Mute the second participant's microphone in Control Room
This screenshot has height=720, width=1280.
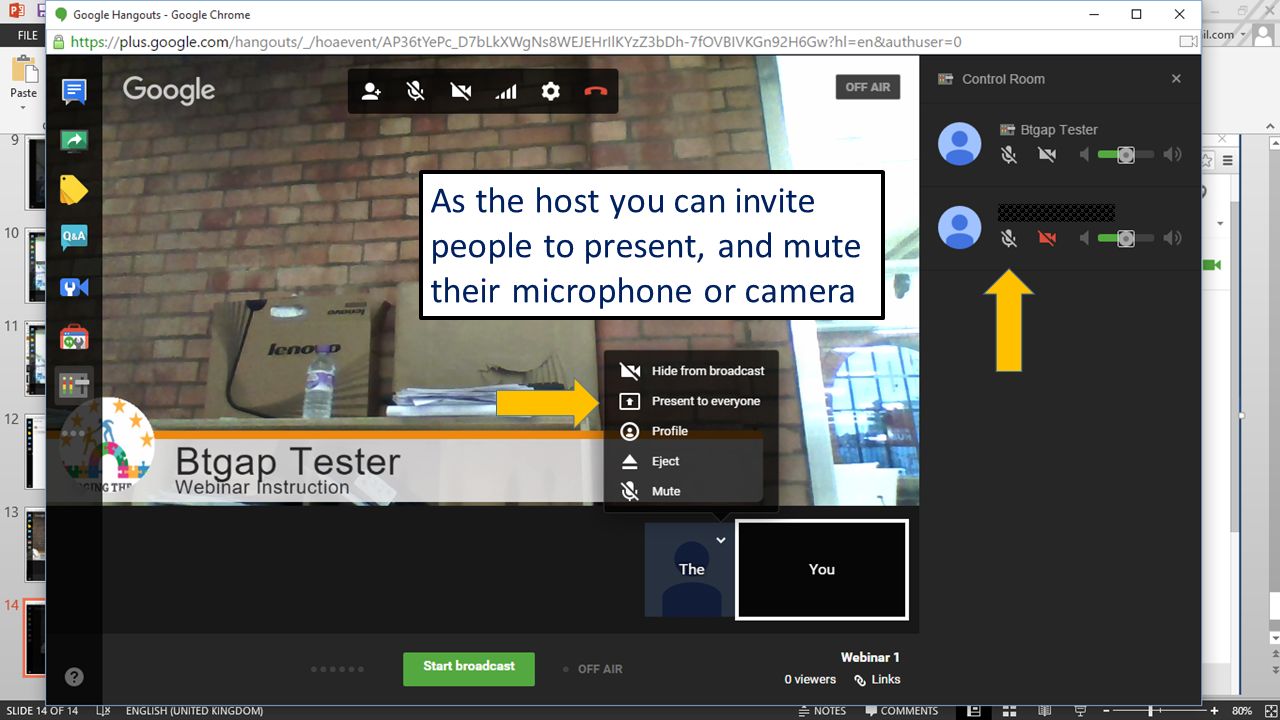click(x=1010, y=238)
